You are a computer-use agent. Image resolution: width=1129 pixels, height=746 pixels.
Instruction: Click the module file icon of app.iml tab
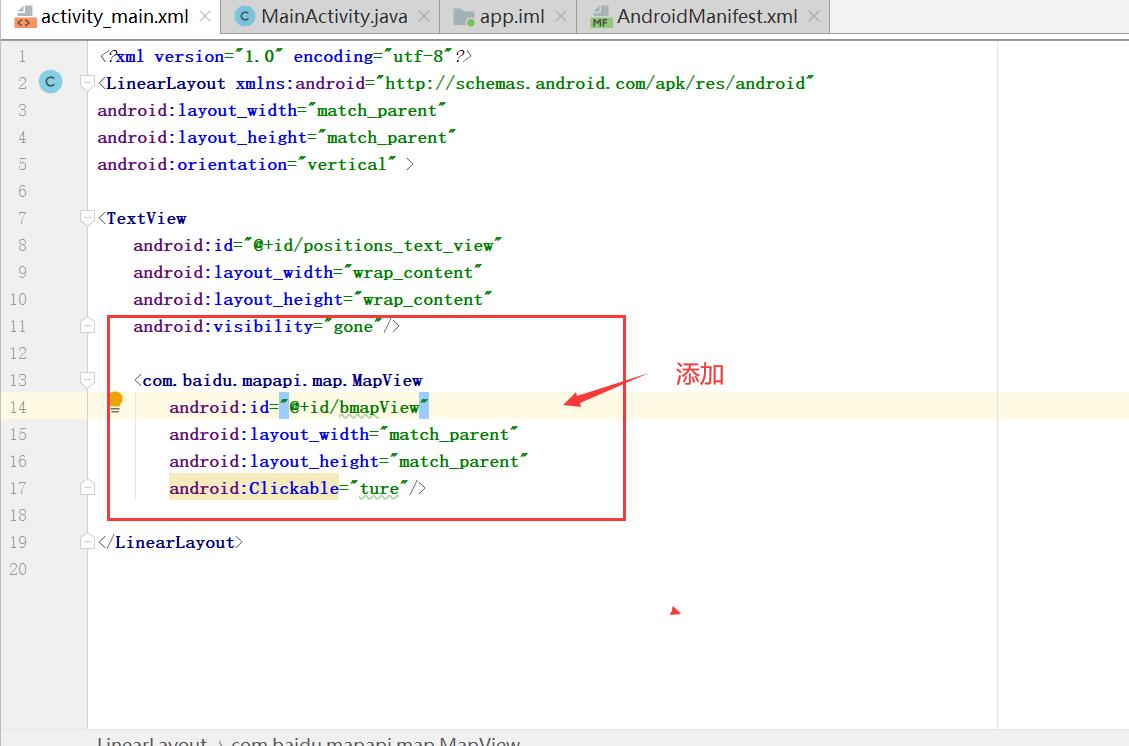tap(463, 17)
